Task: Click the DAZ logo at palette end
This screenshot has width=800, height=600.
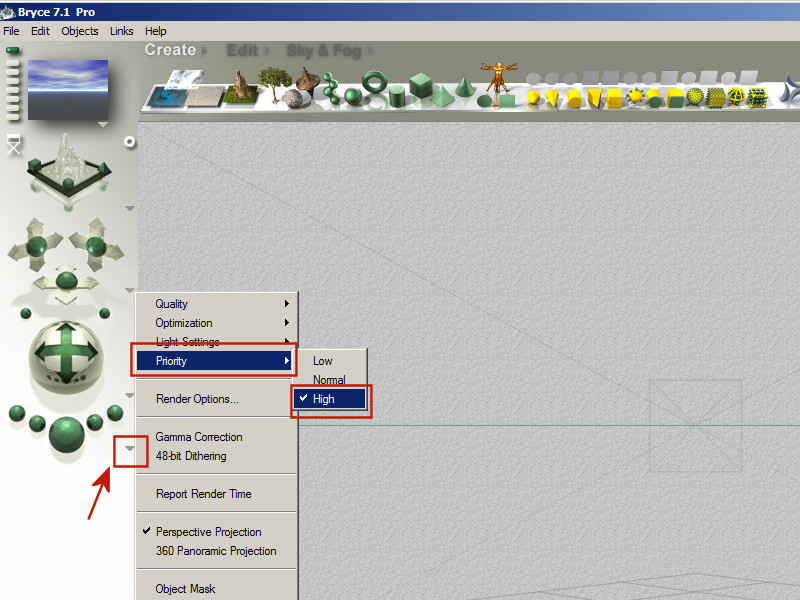Action: click(790, 90)
